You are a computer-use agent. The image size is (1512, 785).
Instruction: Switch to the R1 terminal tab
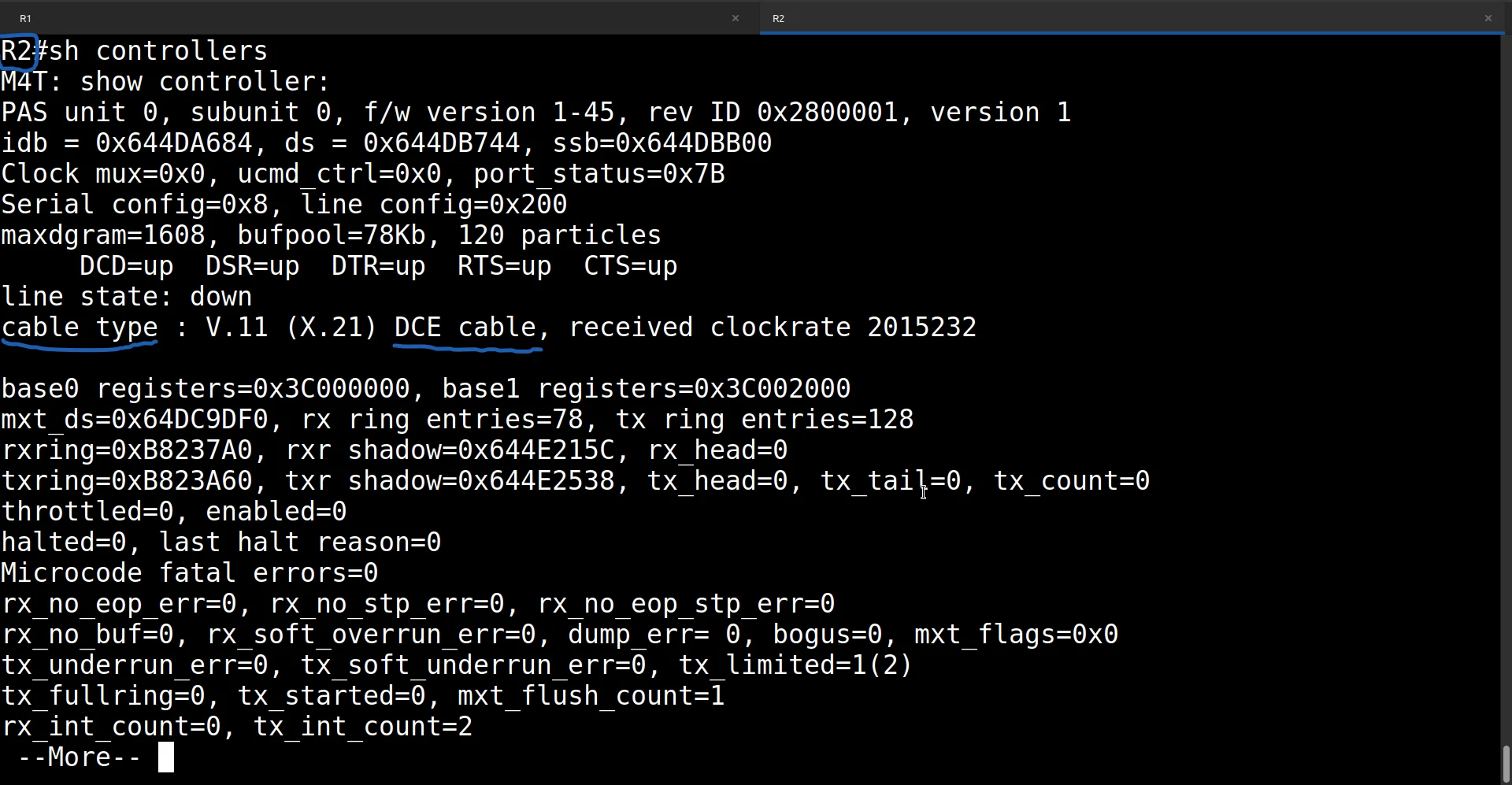pos(378,18)
